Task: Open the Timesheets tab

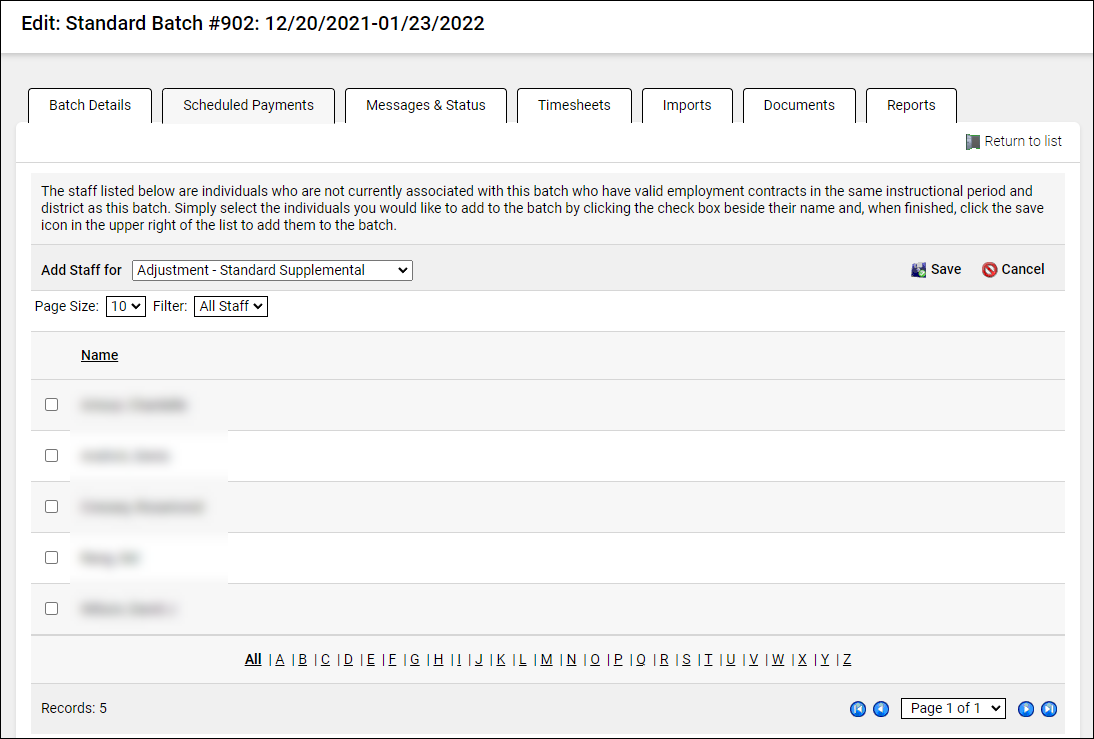Action: point(574,105)
